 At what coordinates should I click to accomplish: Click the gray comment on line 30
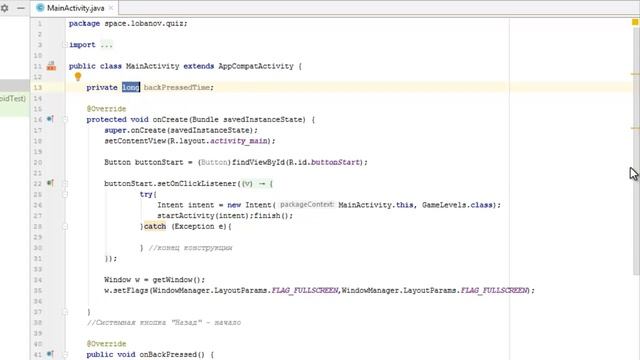click(x=190, y=248)
